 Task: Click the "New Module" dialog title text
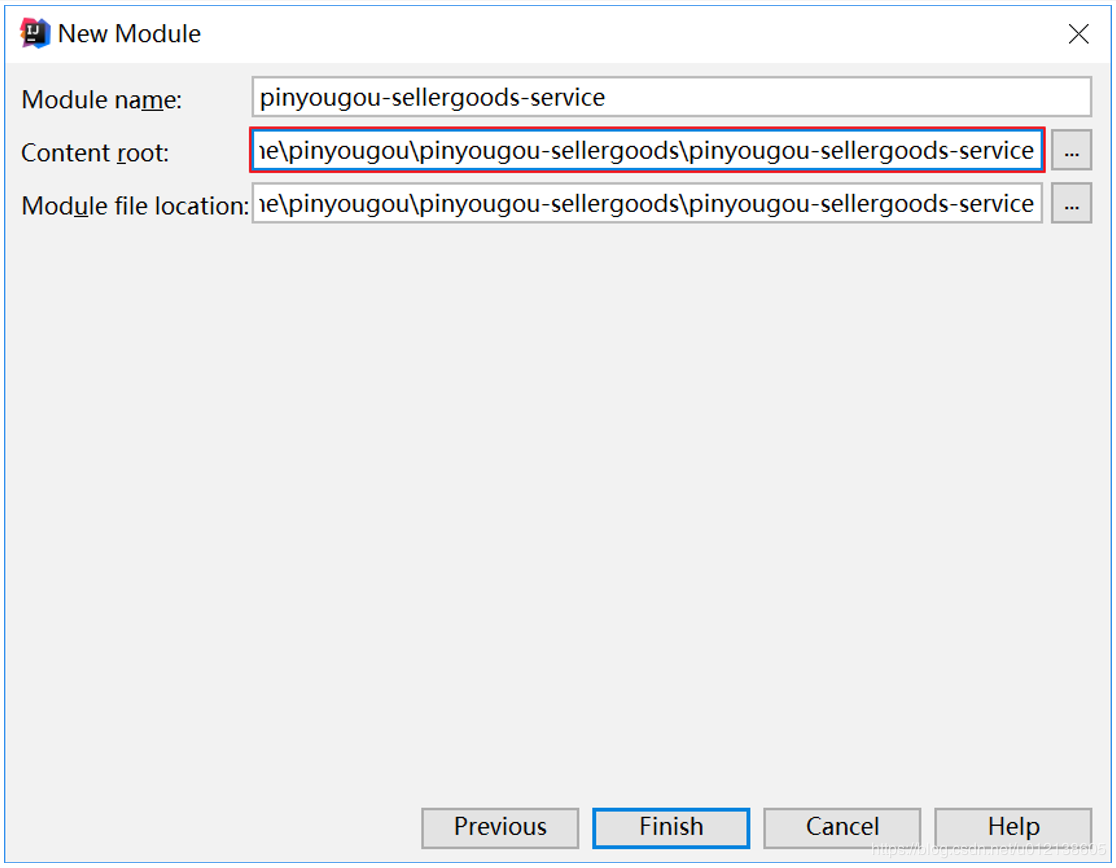(129, 34)
